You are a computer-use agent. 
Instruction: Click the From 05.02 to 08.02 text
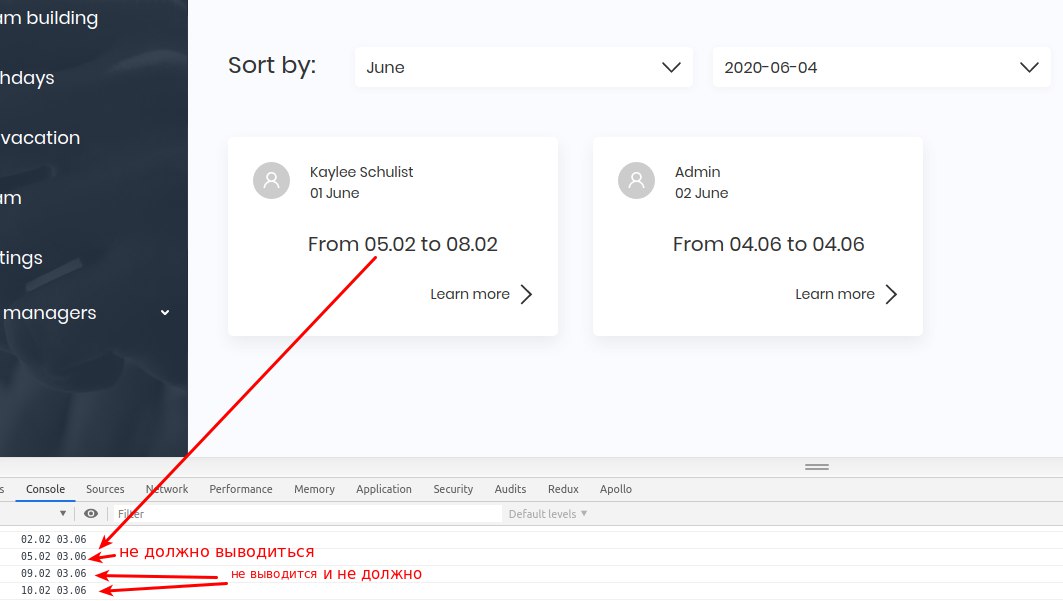(x=403, y=244)
